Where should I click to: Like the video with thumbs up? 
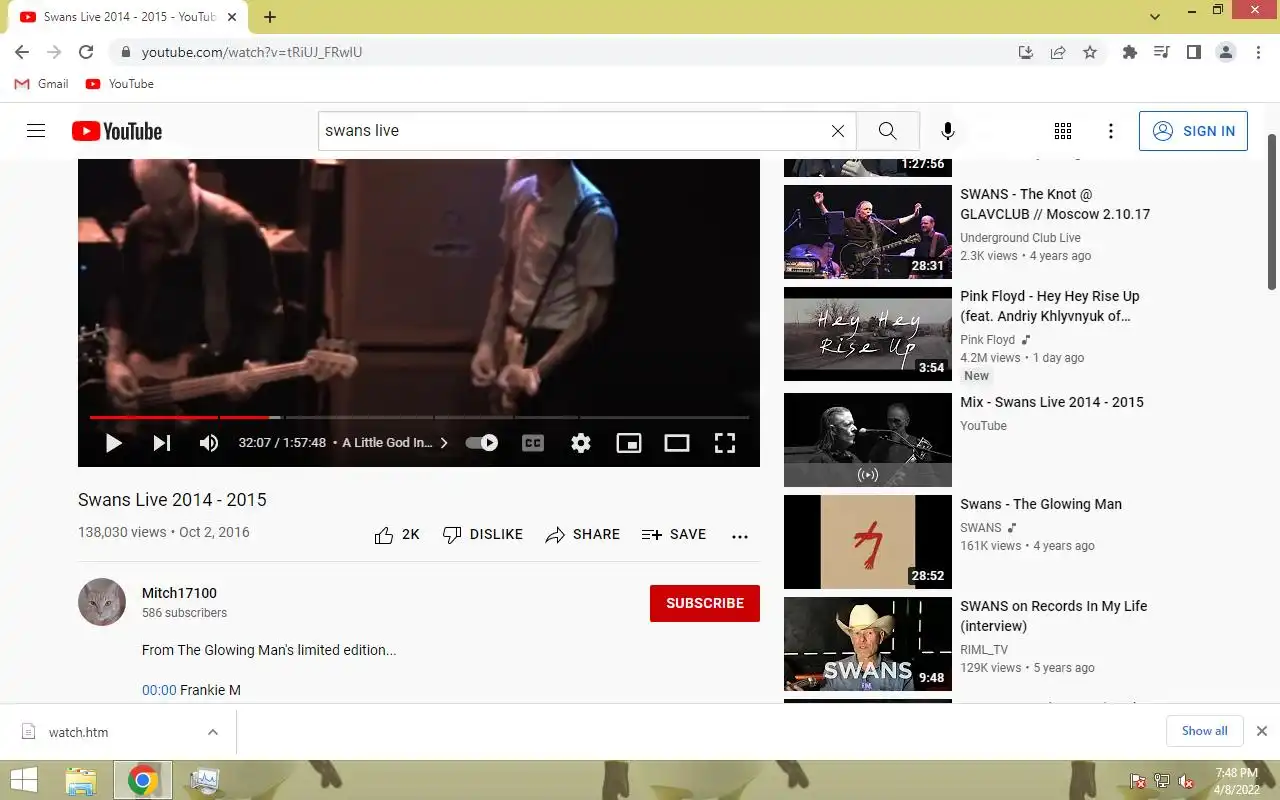coord(397,535)
